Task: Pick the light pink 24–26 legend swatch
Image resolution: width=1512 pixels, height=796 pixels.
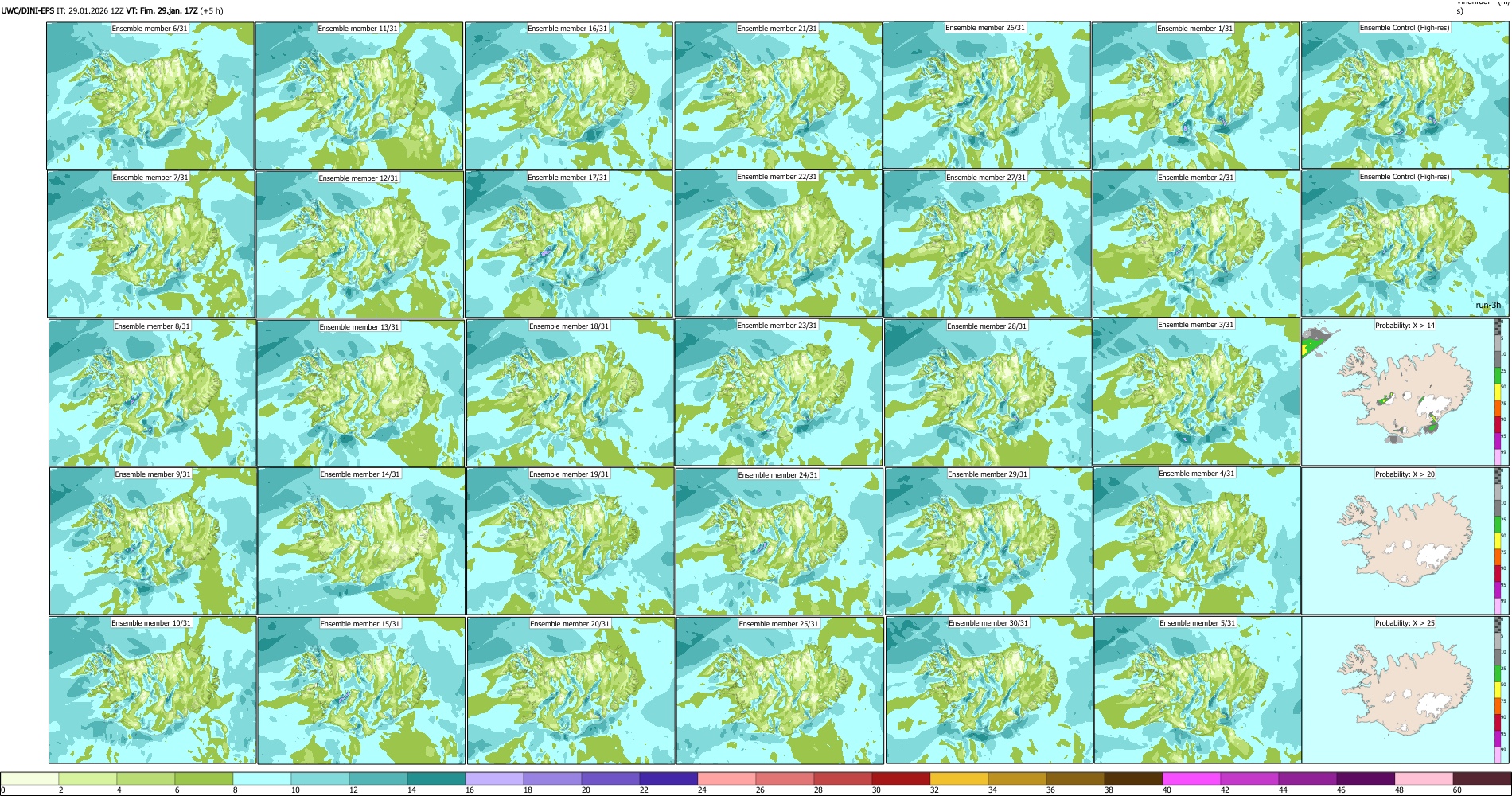Action: pos(727,778)
